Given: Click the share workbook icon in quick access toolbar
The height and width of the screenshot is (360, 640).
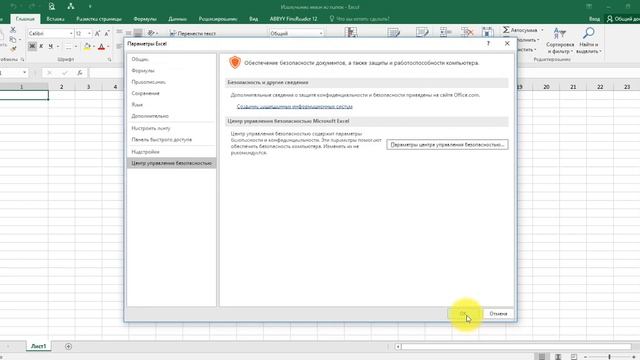Looking at the screenshot, I should (x=71, y=7).
